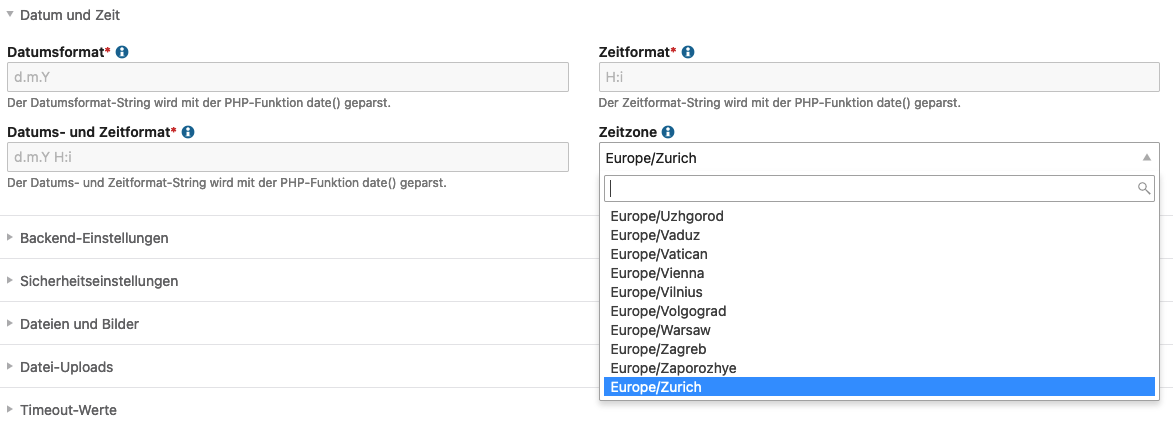This screenshot has width=1173, height=425.
Task: Click the info icon for Datums- und Zeitformat
Action: coord(188,131)
